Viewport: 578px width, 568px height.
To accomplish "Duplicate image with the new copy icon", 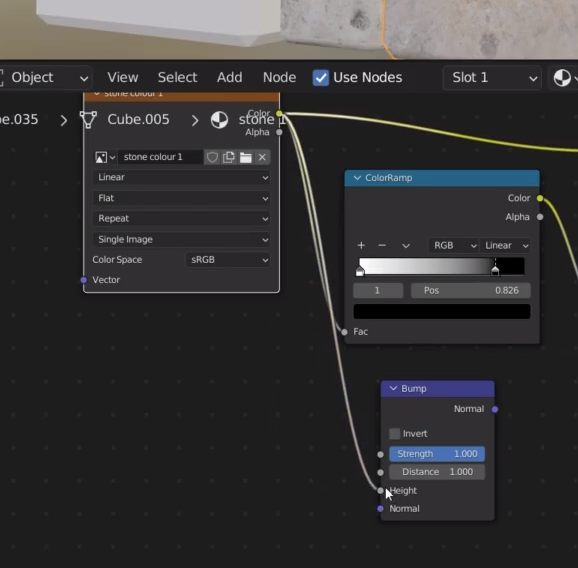I will click(229, 157).
